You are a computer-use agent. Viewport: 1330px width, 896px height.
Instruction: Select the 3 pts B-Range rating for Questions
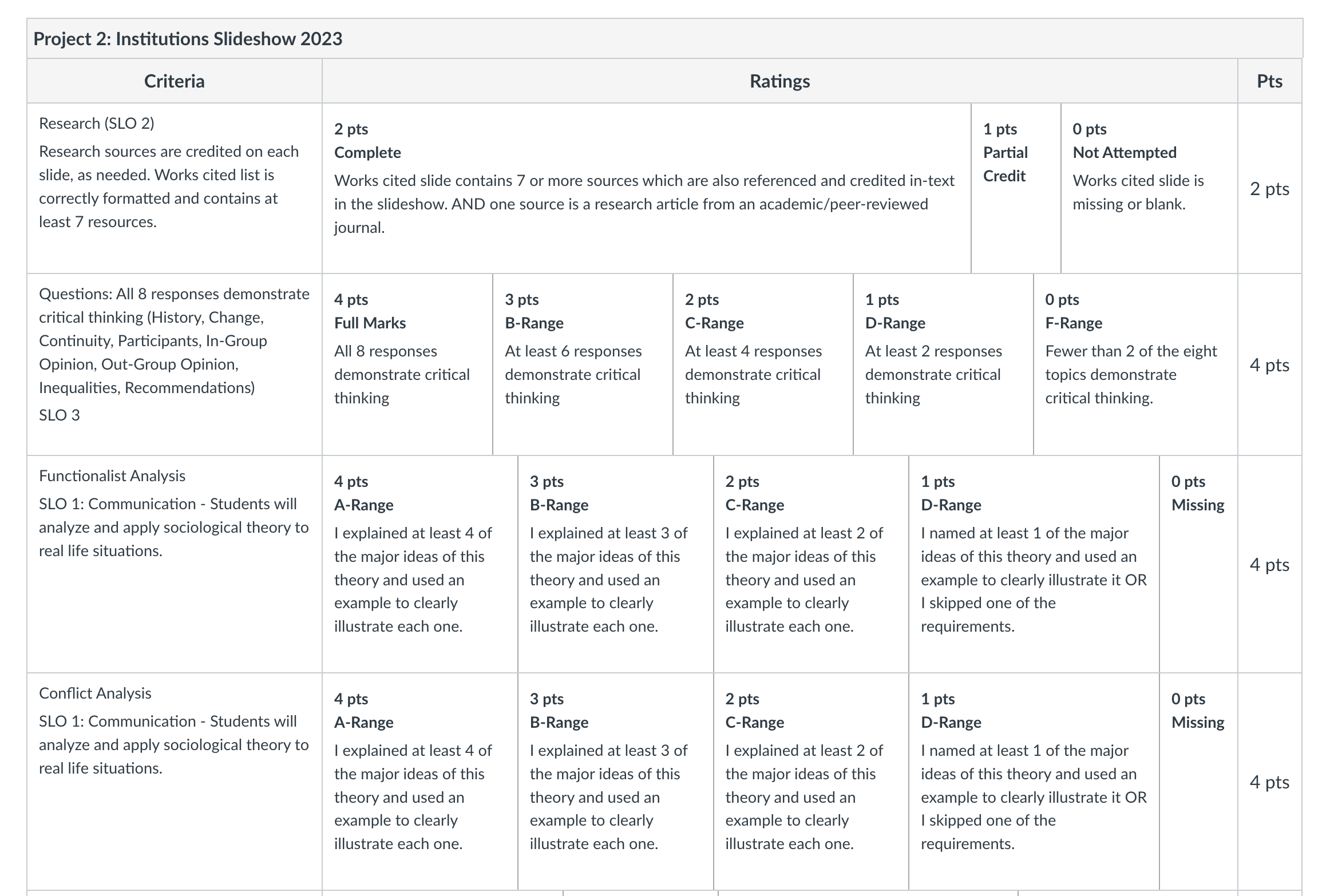(583, 364)
